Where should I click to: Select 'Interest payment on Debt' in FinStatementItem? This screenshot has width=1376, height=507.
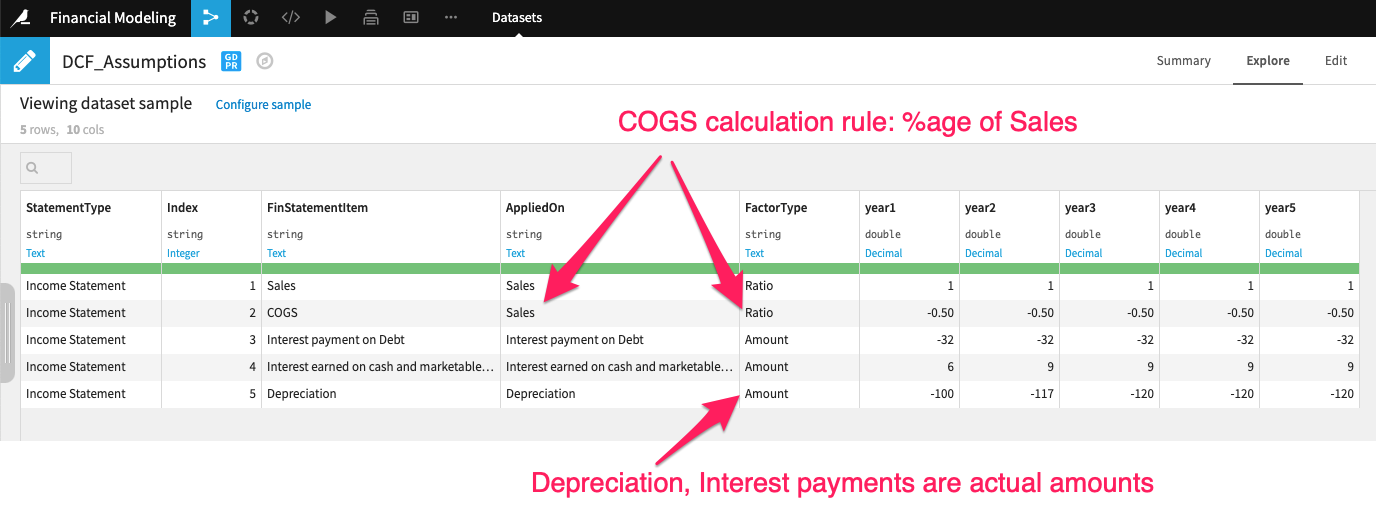coord(380,340)
